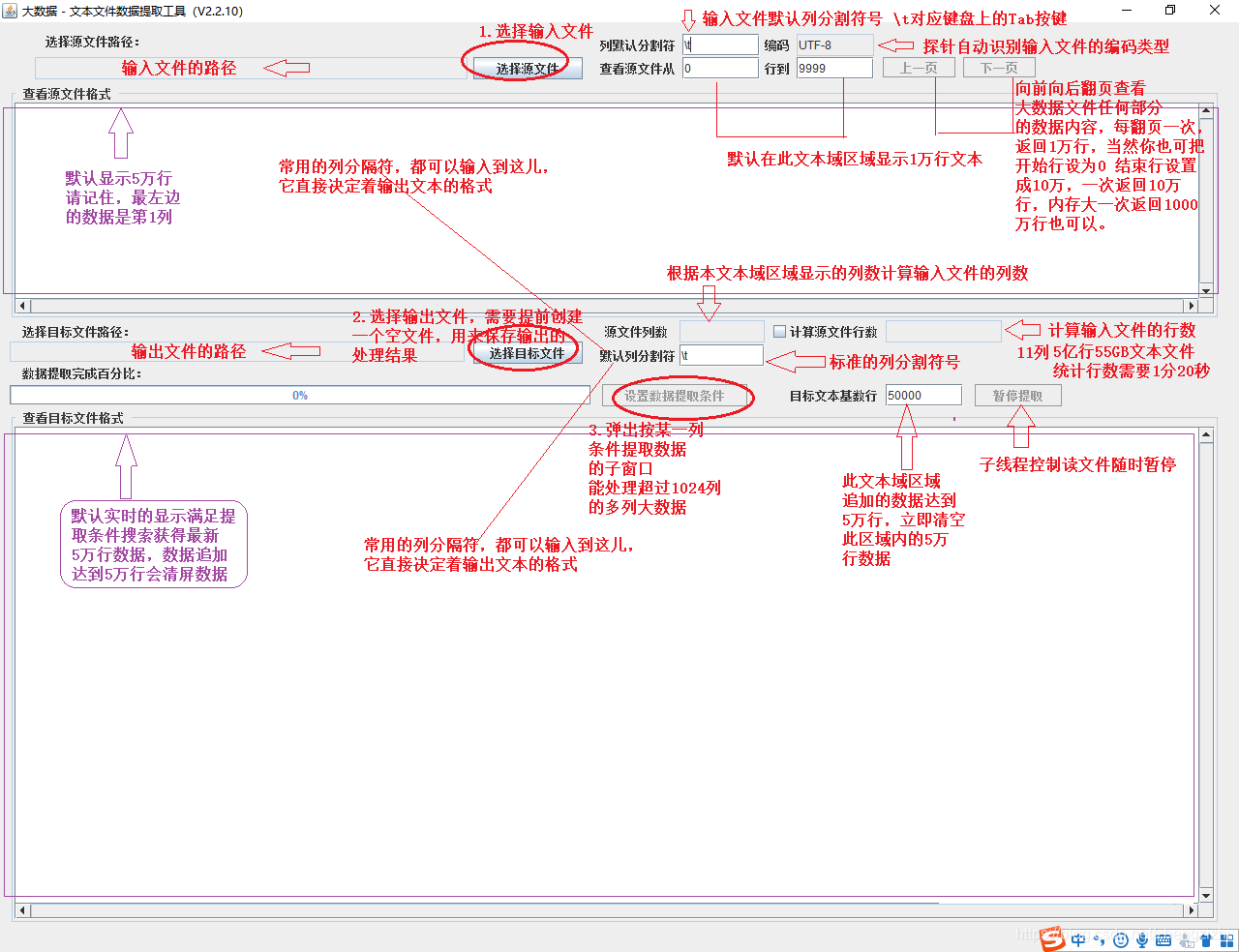Click the 查看源文件从 start line field
This screenshot has height=952, width=1239.
720,68
